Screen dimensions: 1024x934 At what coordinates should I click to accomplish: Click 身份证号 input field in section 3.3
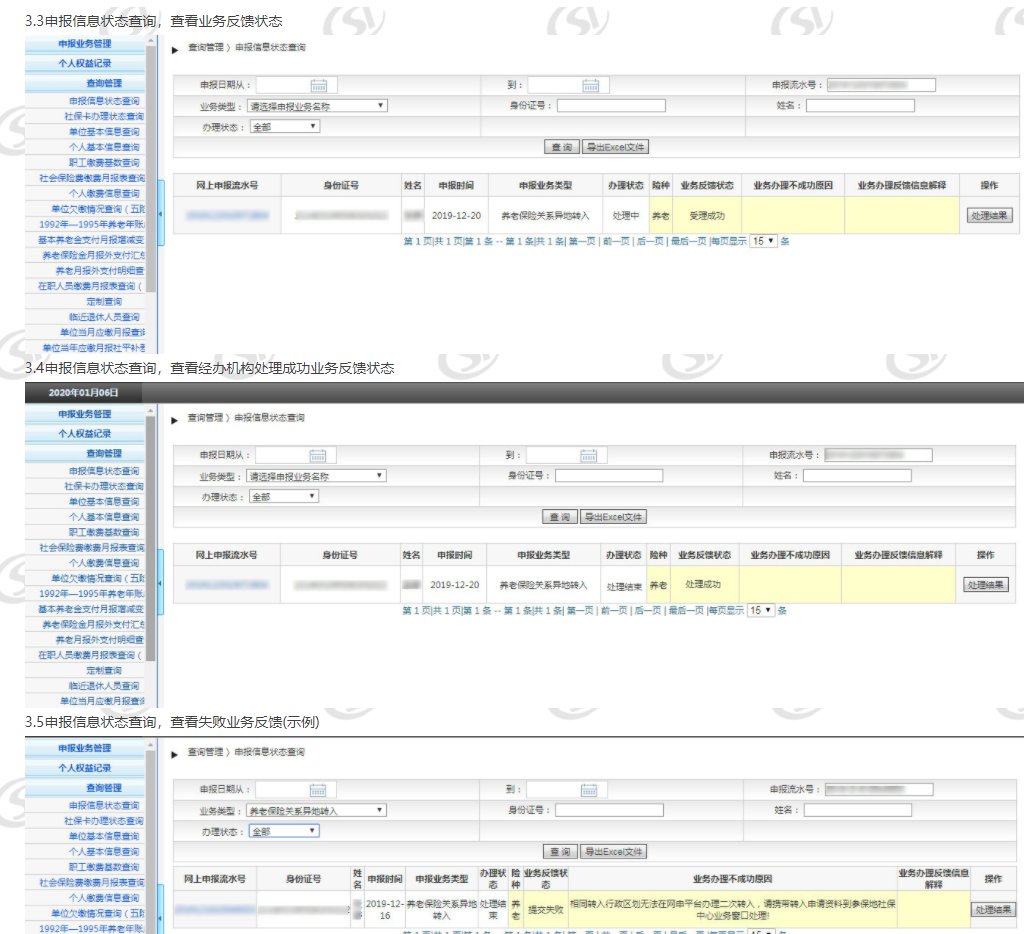pyautogui.click(x=610, y=106)
